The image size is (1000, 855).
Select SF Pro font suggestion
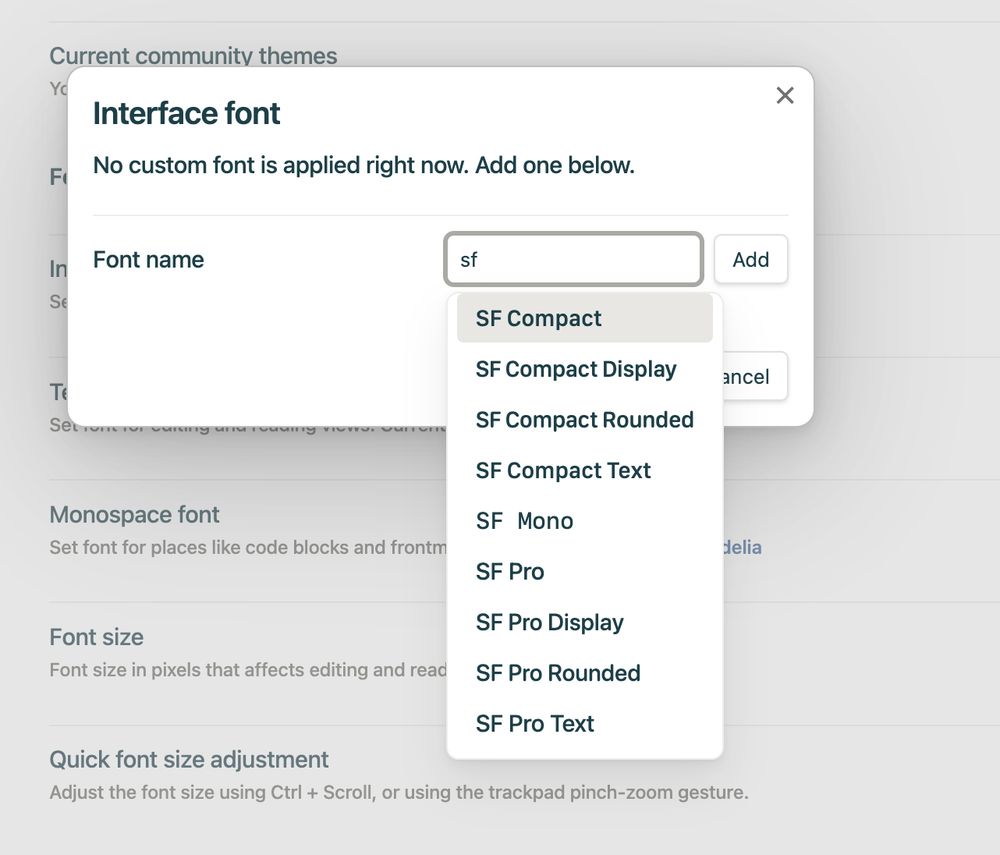pos(585,572)
